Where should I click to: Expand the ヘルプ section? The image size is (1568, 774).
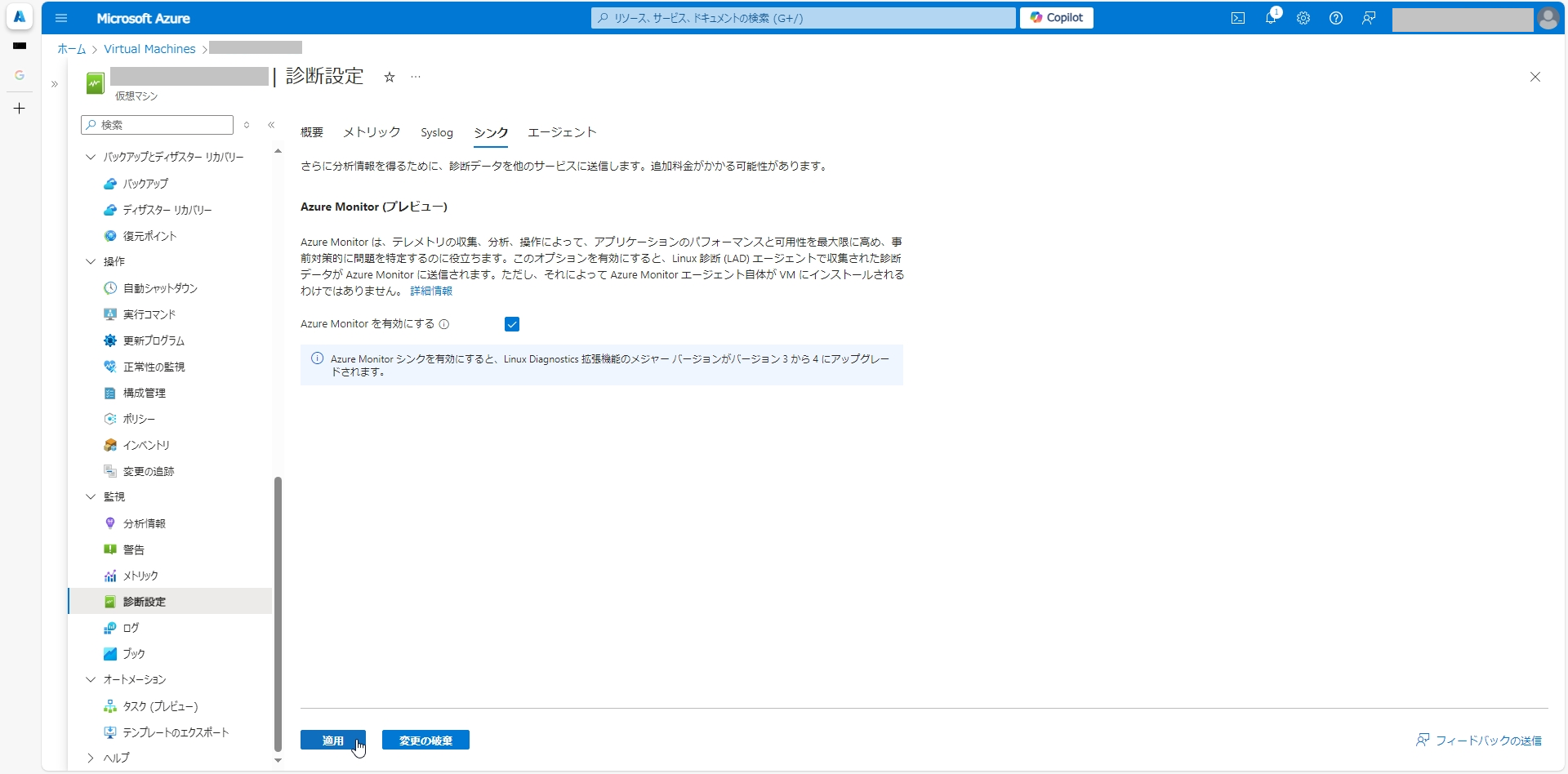coord(91,758)
